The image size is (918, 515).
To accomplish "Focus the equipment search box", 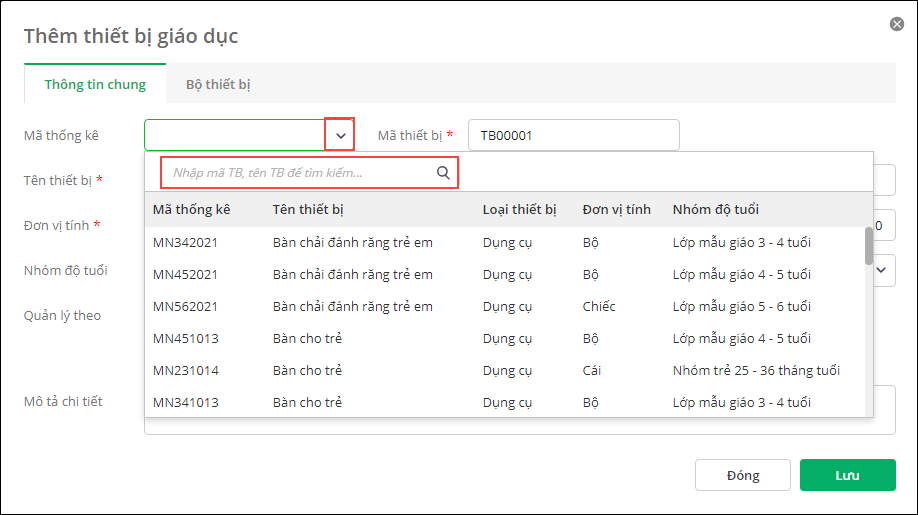I will pyautogui.click(x=300, y=173).
